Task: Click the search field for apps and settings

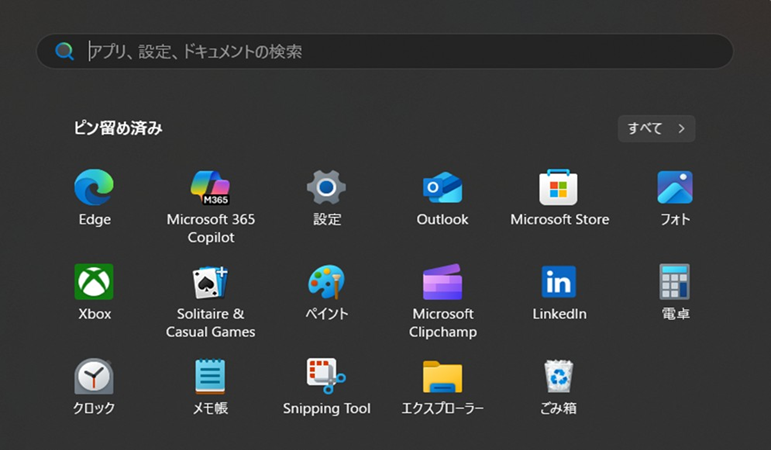Action: point(400,51)
